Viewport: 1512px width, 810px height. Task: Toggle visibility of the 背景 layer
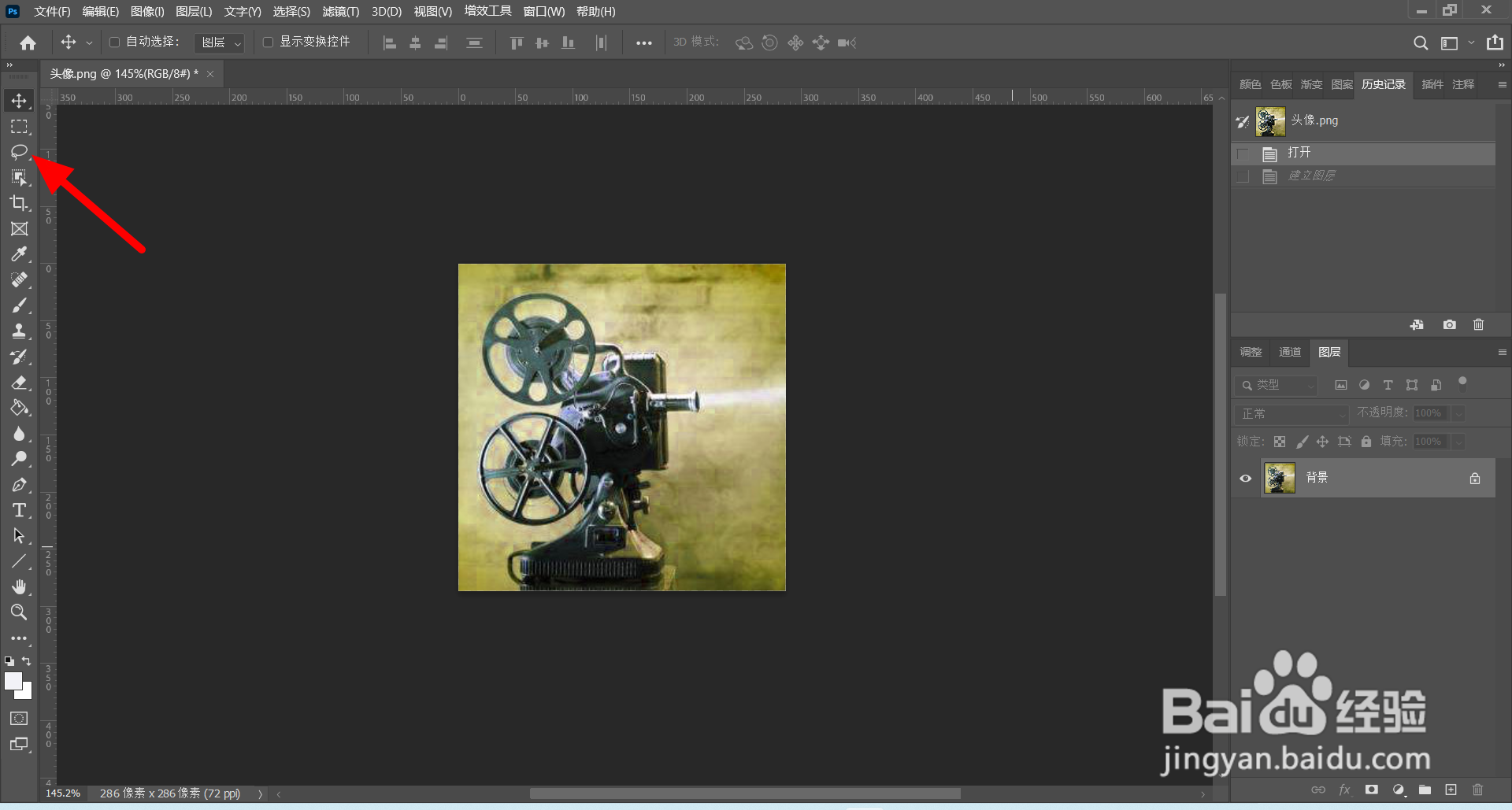1245,478
